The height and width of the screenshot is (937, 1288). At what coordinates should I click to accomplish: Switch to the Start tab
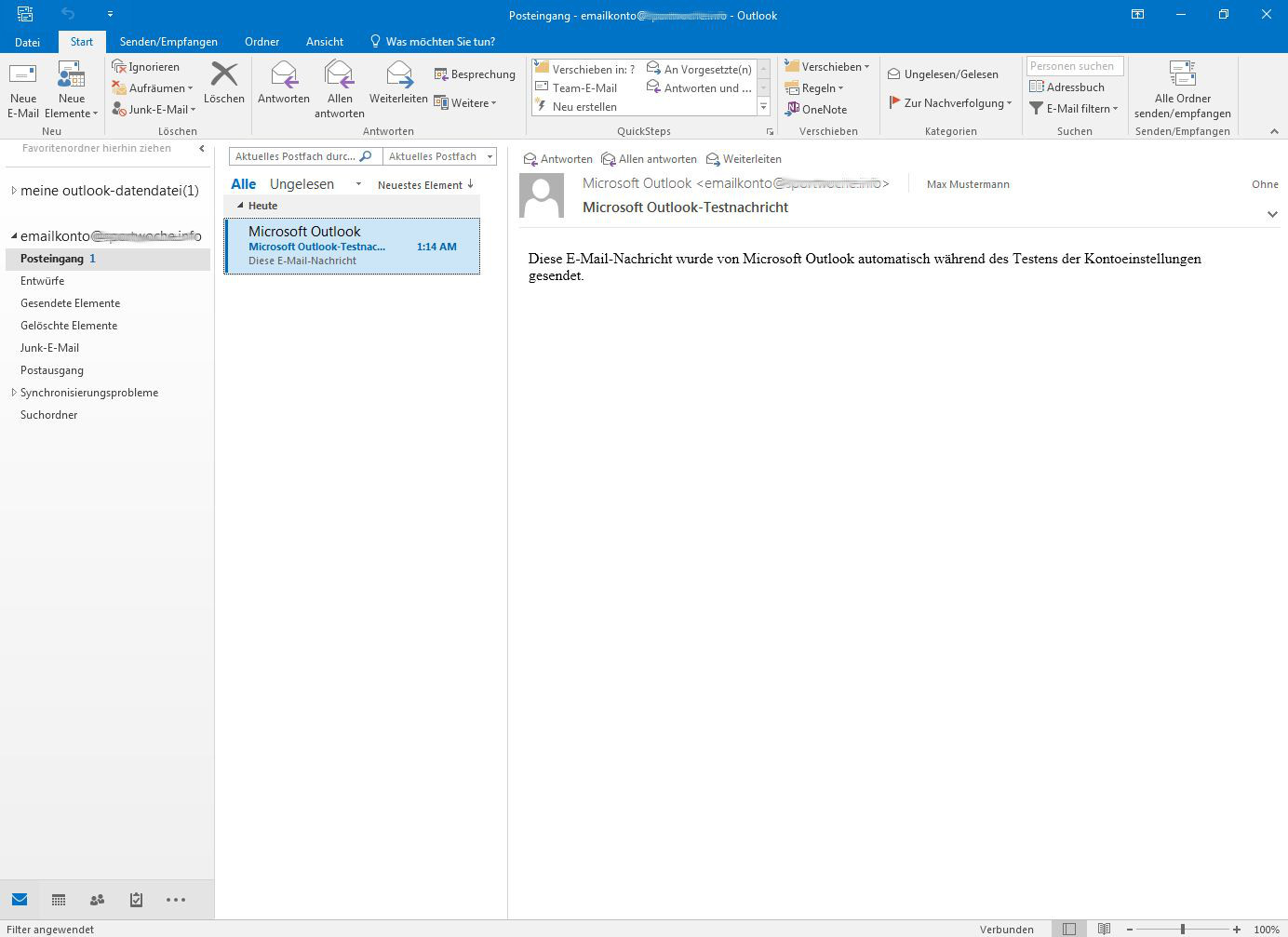pos(82,42)
